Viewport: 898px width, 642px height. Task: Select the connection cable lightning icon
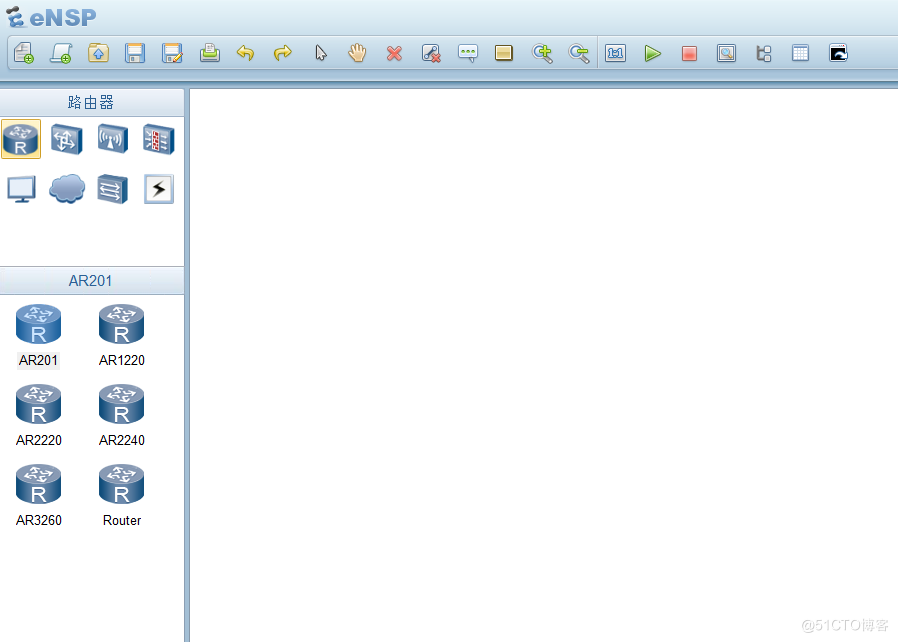[159, 189]
